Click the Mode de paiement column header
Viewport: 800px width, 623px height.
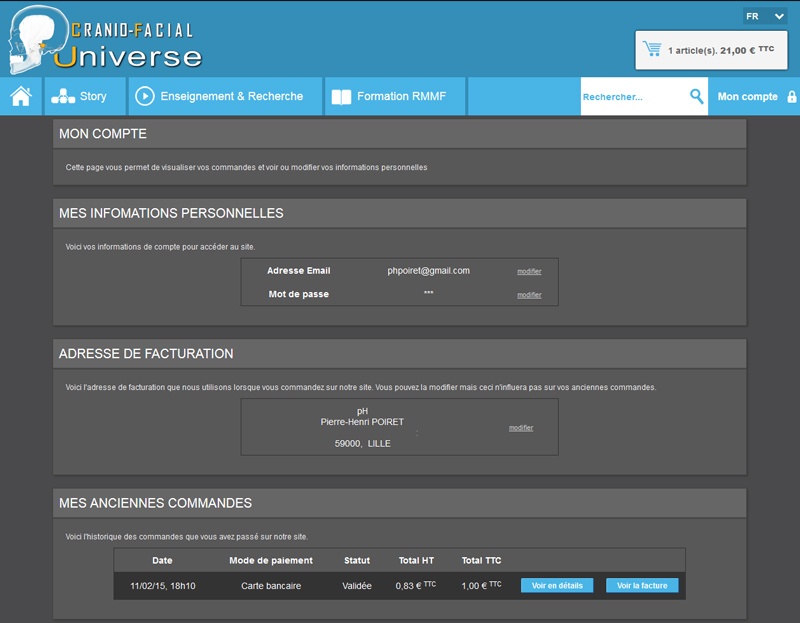pyautogui.click(x=271, y=560)
